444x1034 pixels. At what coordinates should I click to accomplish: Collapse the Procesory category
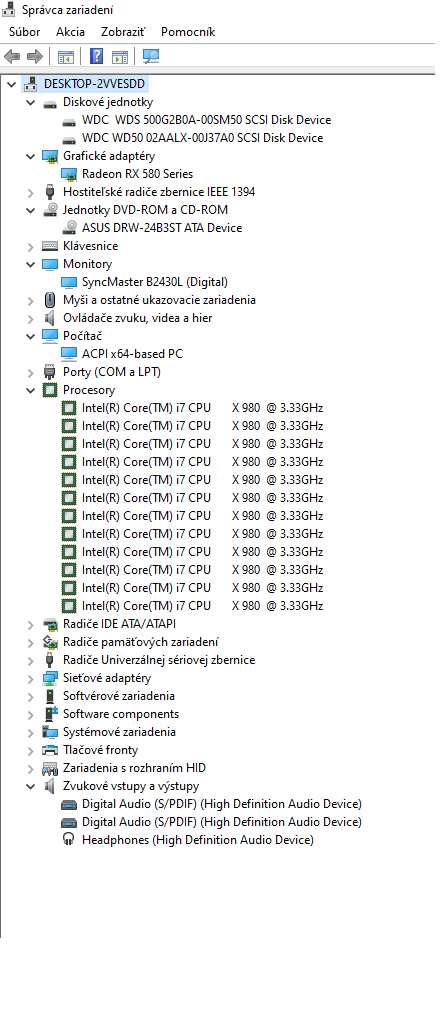(x=30, y=390)
